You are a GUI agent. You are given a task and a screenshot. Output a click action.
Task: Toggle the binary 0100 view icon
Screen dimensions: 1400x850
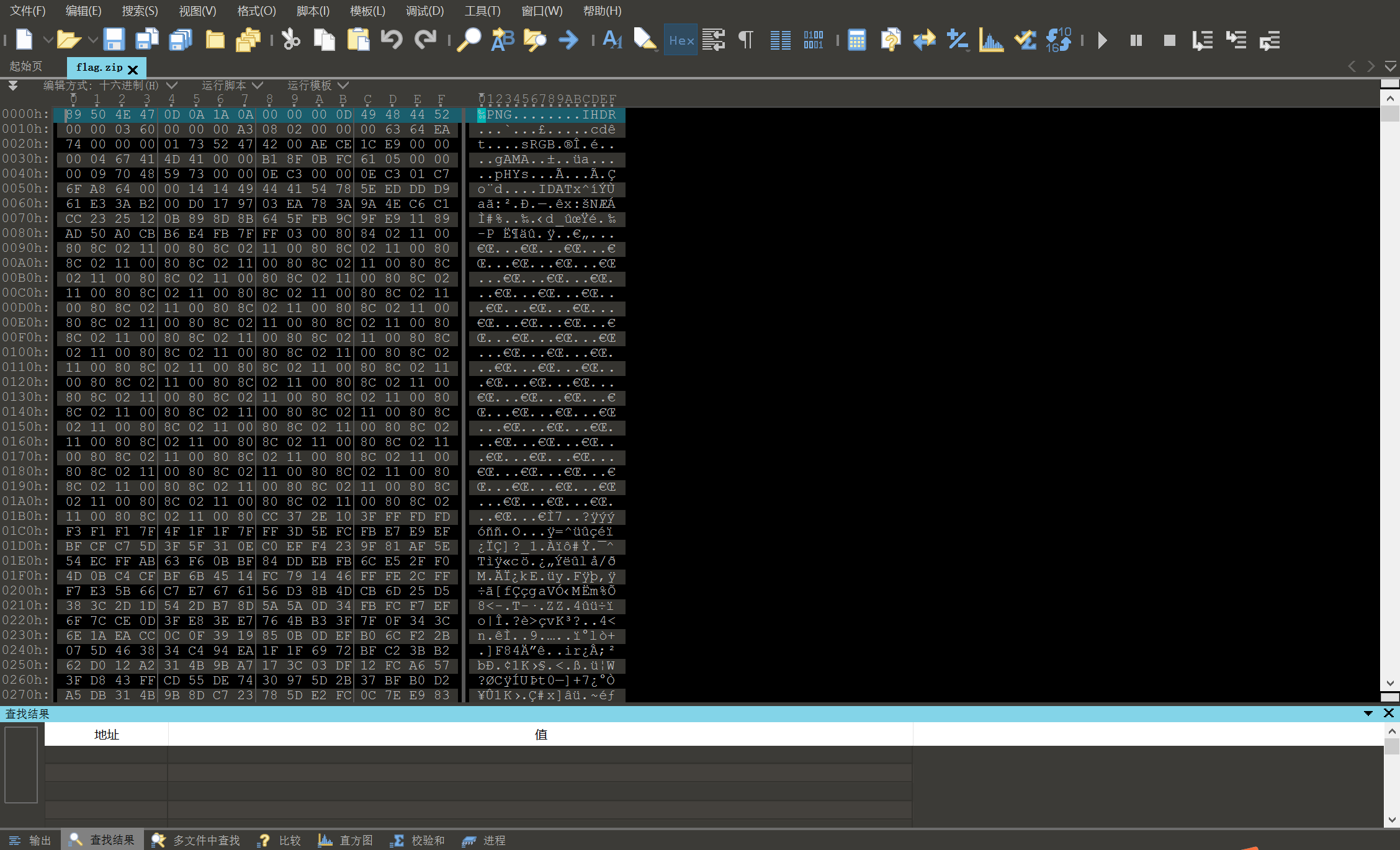pyautogui.click(x=813, y=40)
